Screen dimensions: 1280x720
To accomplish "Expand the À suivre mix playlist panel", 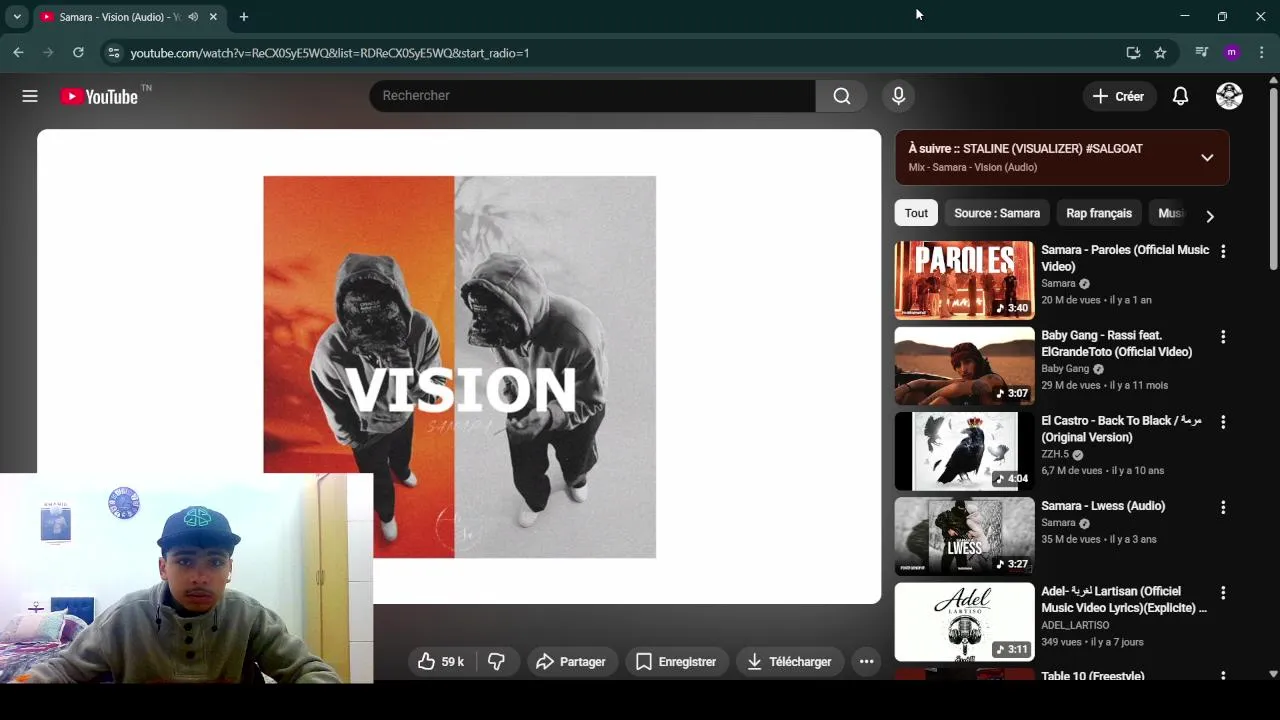I will click(x=1207, y=157).
